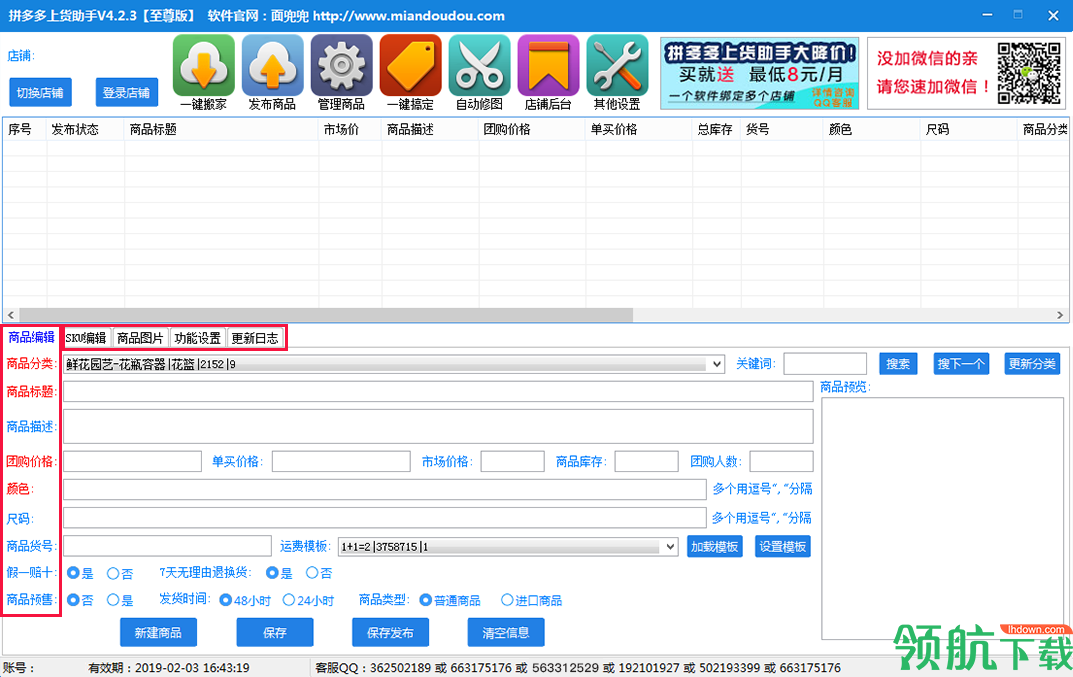Click the 更新分类 button

coord(1032,363)
